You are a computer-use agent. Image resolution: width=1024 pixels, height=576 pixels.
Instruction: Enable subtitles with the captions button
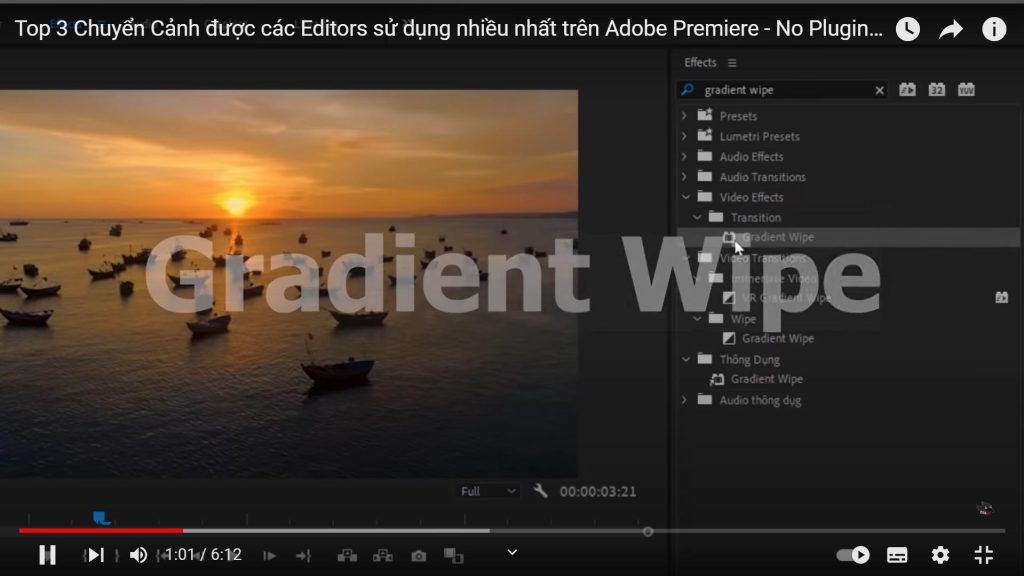(896, 554)
